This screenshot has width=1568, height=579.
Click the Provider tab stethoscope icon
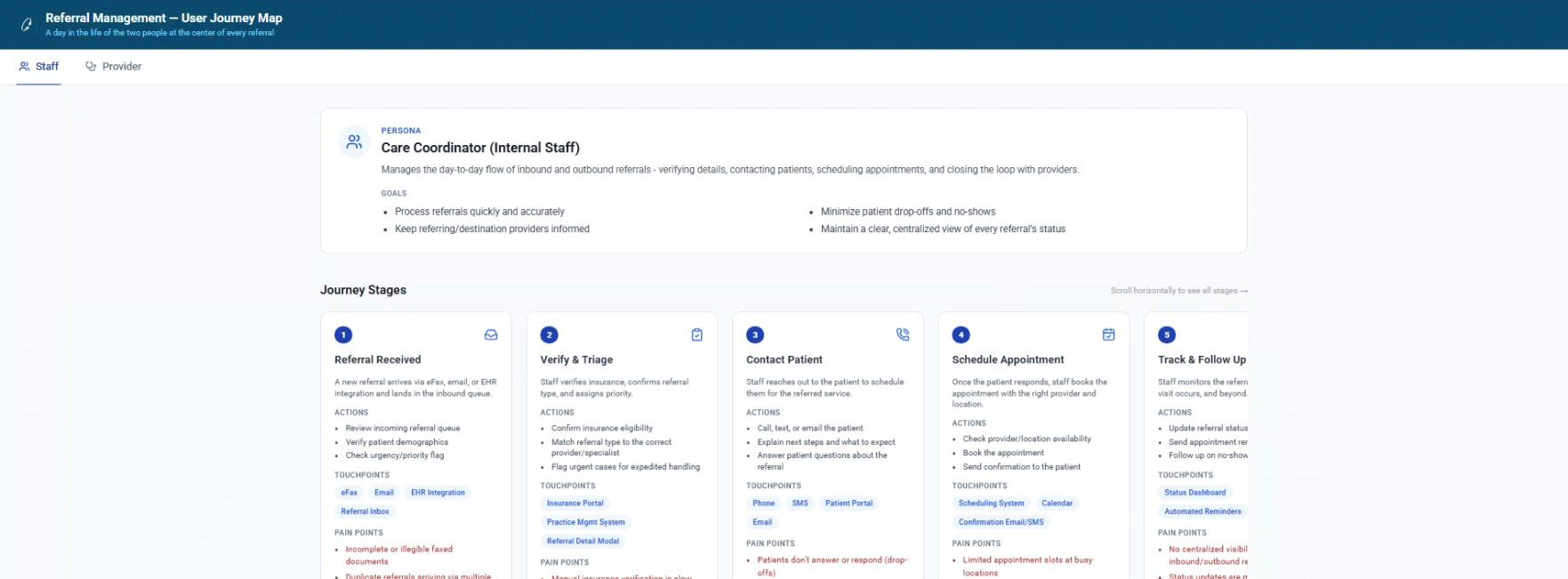(91, 67)
